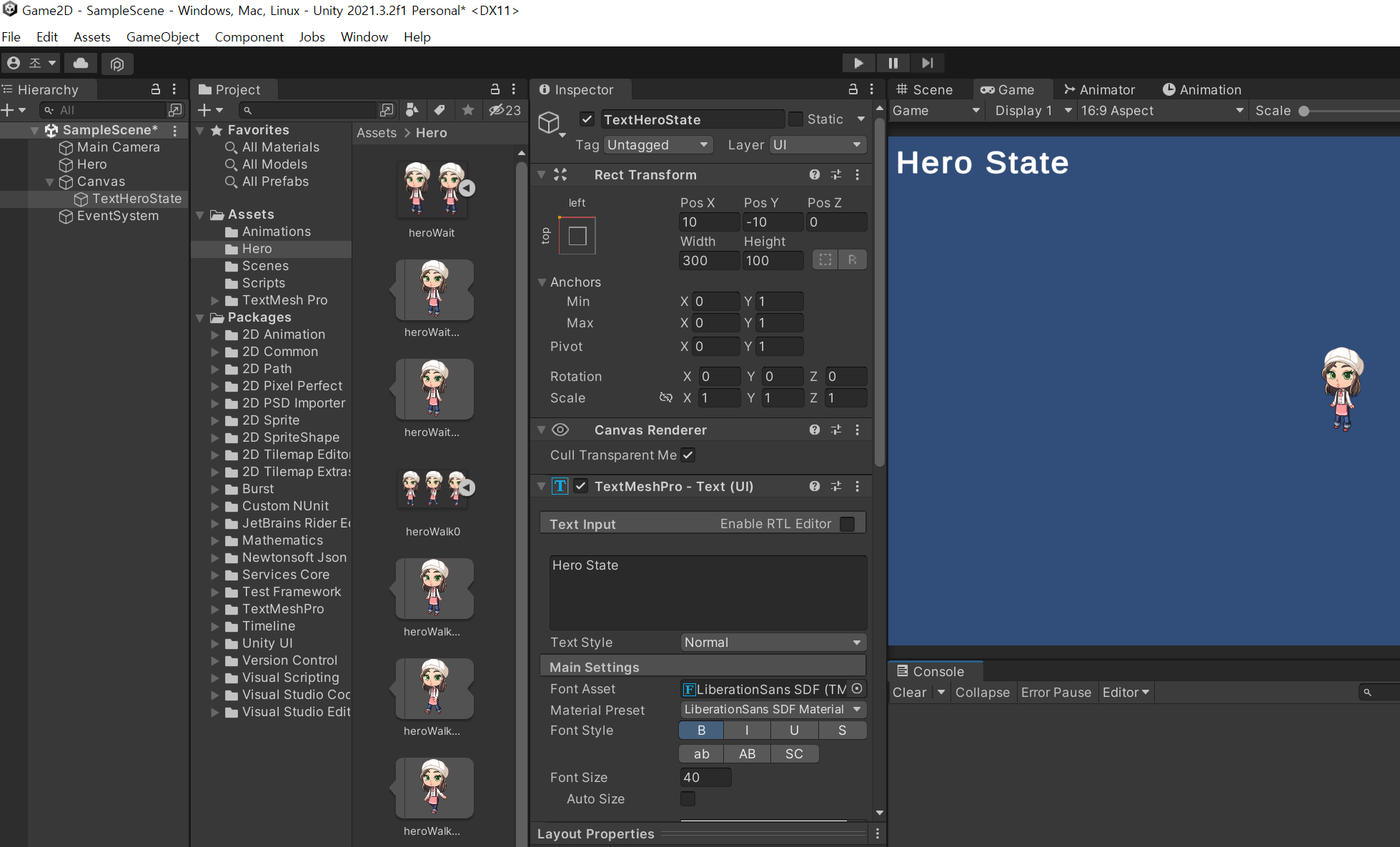Switch to the Animator tab
Viewport: 1400px width, 847px height.
1099,89
